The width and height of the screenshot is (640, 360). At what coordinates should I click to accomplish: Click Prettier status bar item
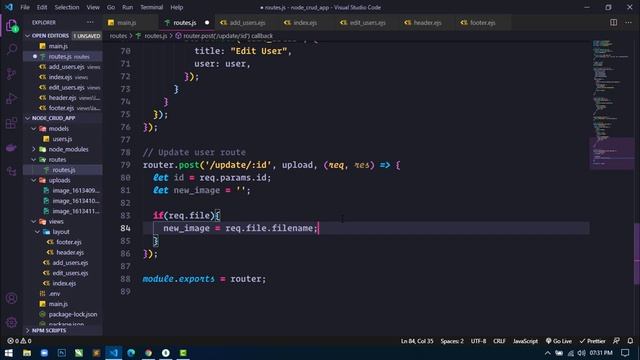[592, 341]
